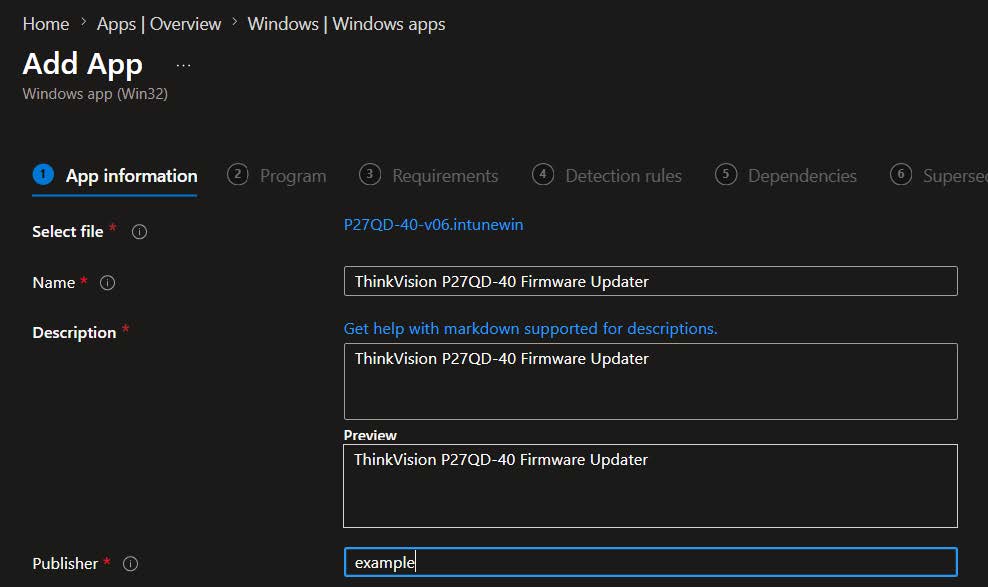Click step 1 circle for App information
The height and width of the screenshot is (587, 988).
coord(43,174)
